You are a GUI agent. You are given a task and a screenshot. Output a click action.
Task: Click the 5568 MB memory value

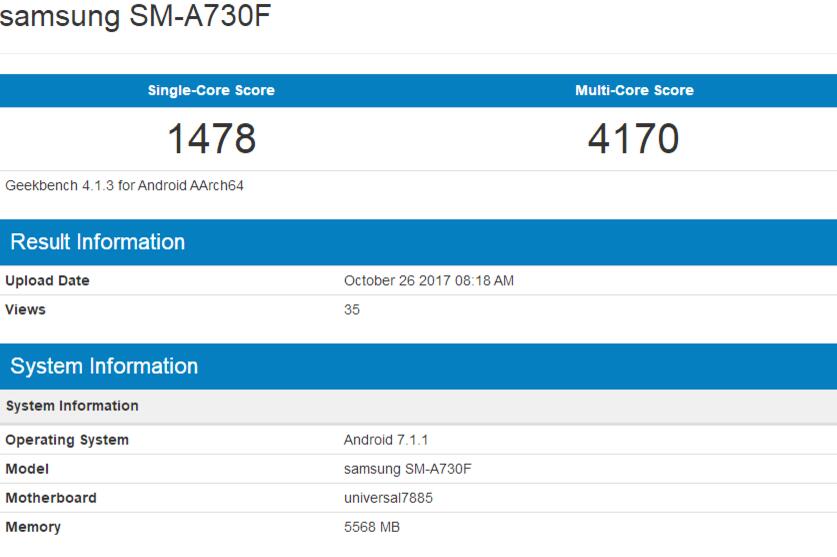[372, 527]
